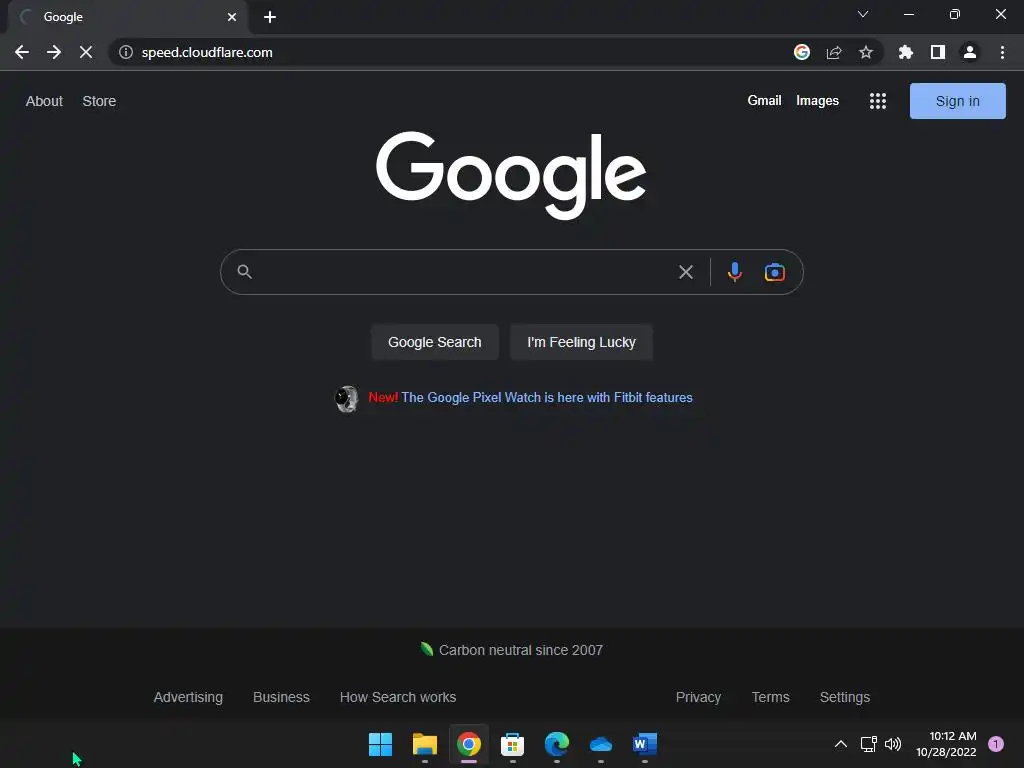Go back to the previous page
The width and height of the screenshot is (1024, 768).
click(x=22, y=52)
